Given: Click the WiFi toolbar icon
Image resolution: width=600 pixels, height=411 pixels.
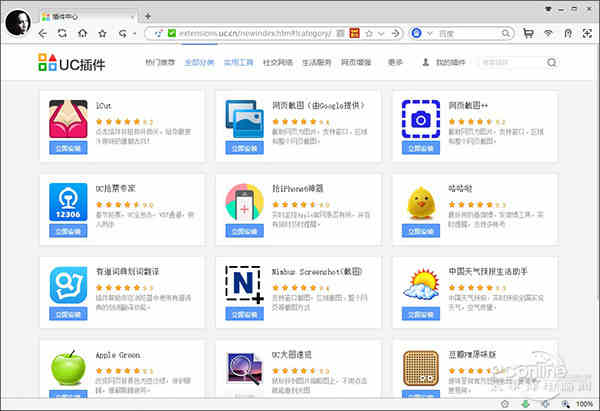Looking at the screenshot, I should pos(548,33).
